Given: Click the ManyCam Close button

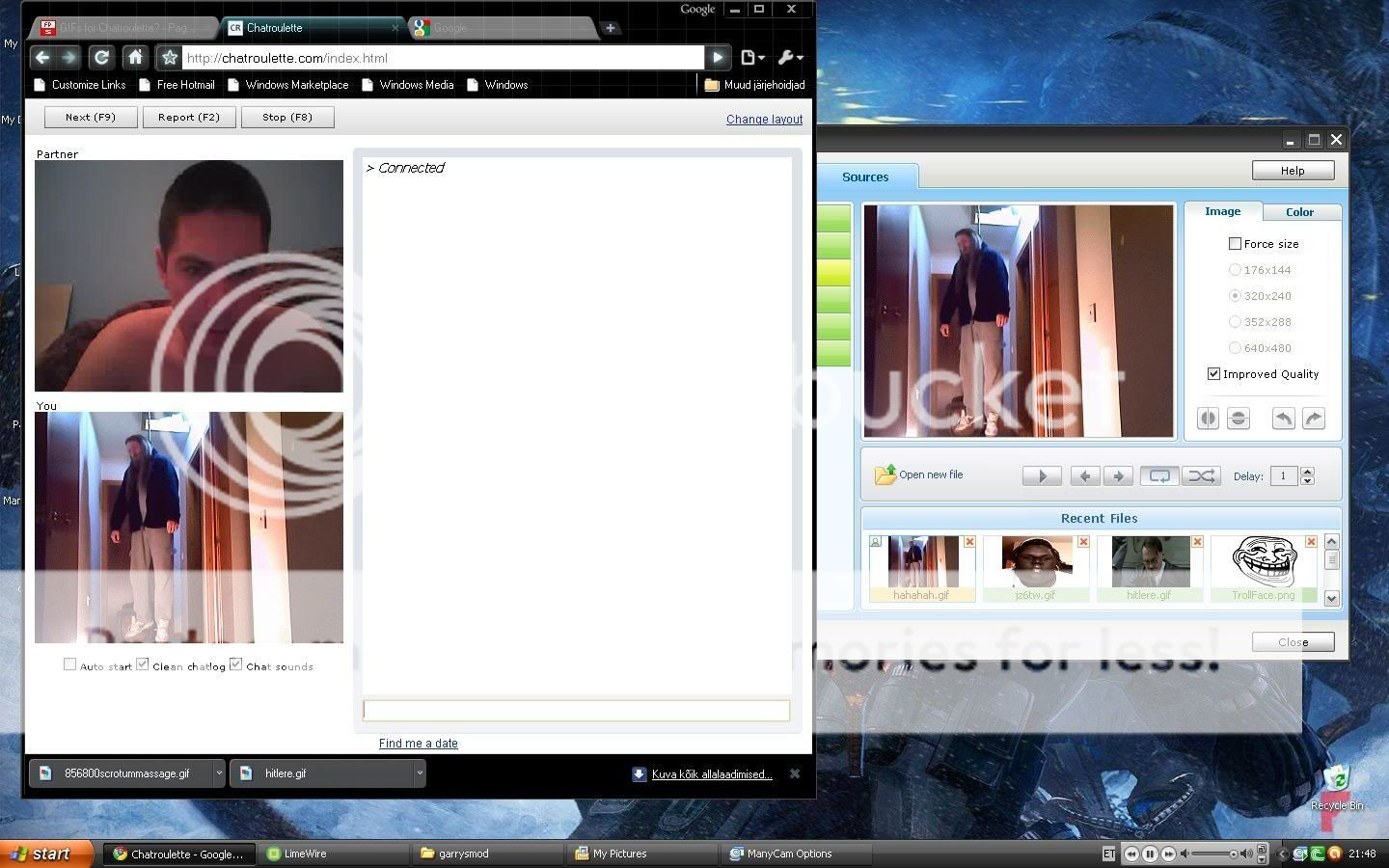Looking at the screenshot, I should pos(1293,641).
